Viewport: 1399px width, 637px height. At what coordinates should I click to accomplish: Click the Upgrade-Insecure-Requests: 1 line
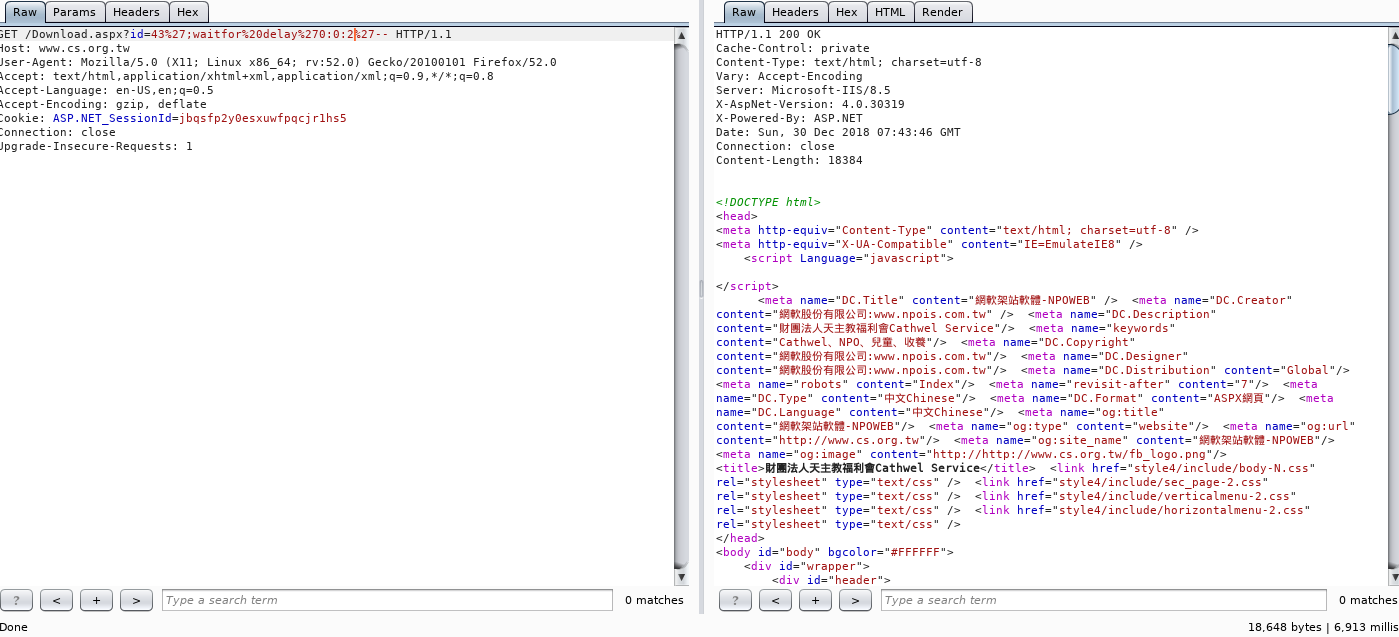(x=96, y=146)
